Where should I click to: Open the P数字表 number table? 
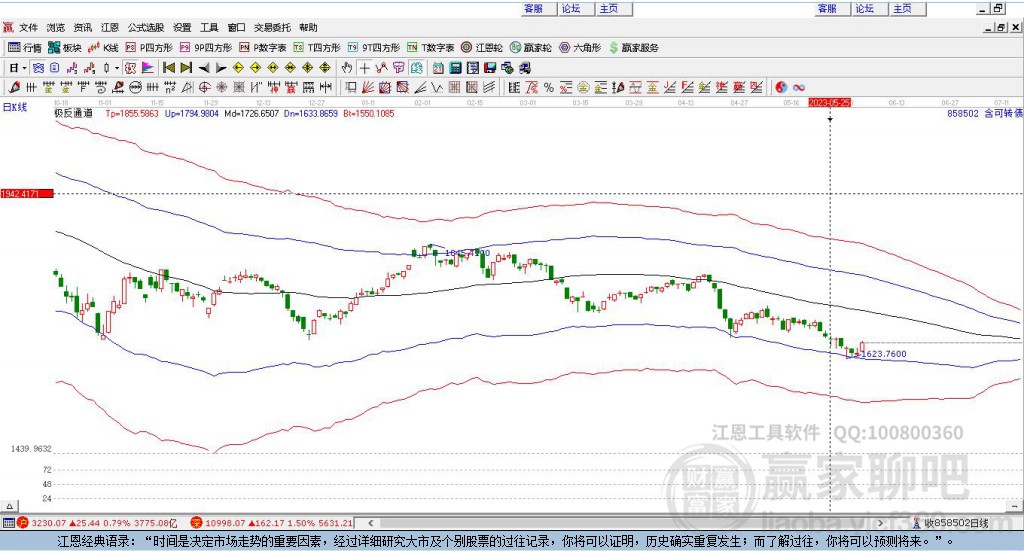pyautogui.click(x=263, y=48)
